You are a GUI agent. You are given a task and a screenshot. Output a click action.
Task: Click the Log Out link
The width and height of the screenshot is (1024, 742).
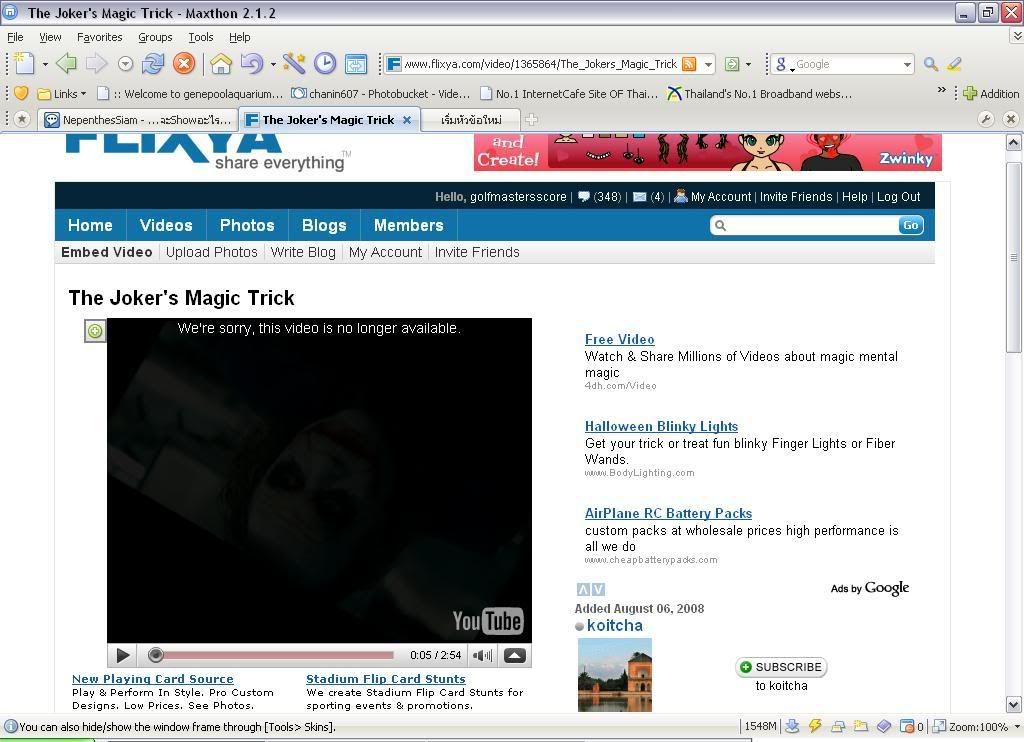(898, 197)
